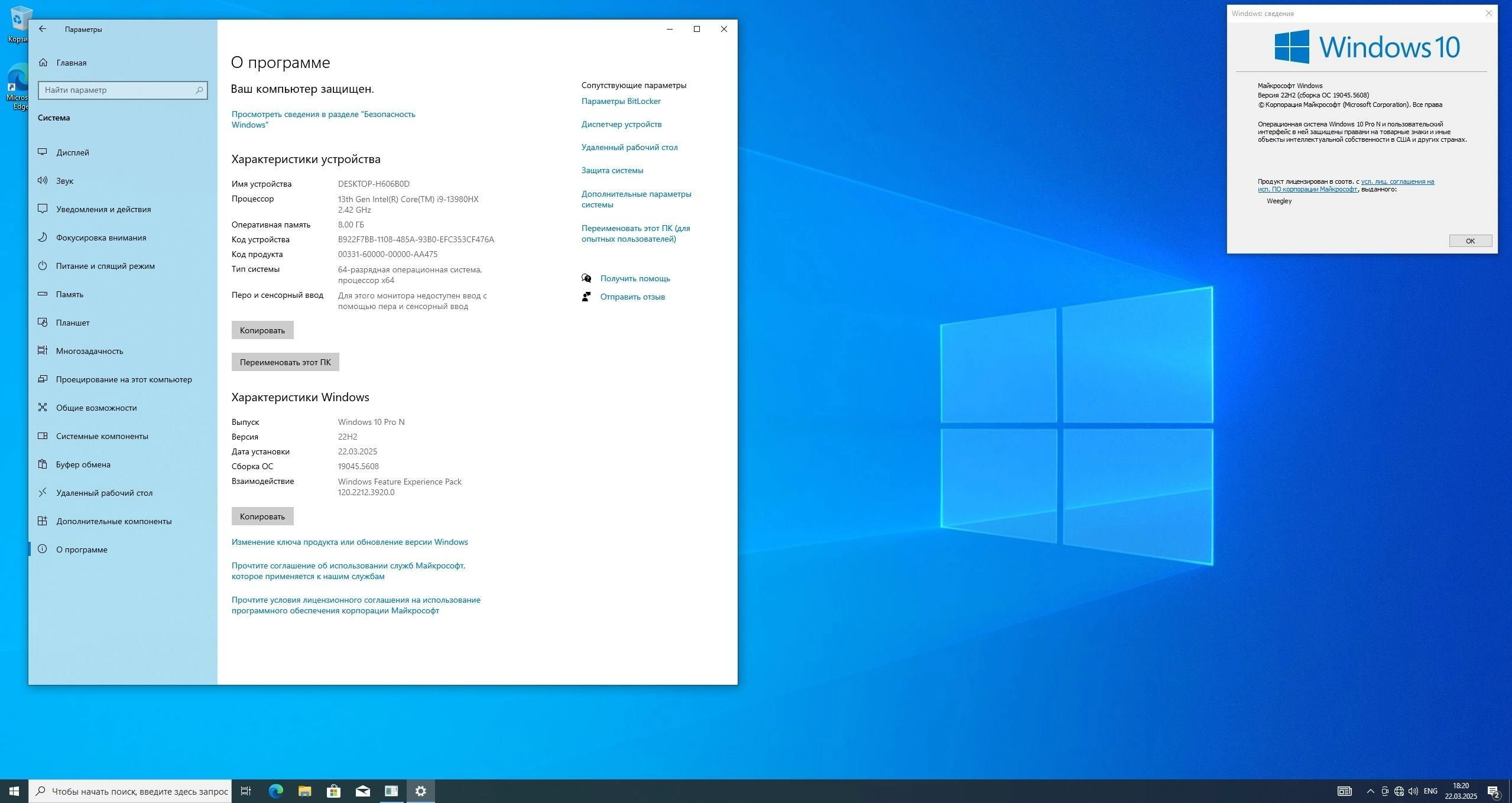This screenshot has width=1512, height=803.
Task: Open the Windows Start menu
Action: coord(14,791)
